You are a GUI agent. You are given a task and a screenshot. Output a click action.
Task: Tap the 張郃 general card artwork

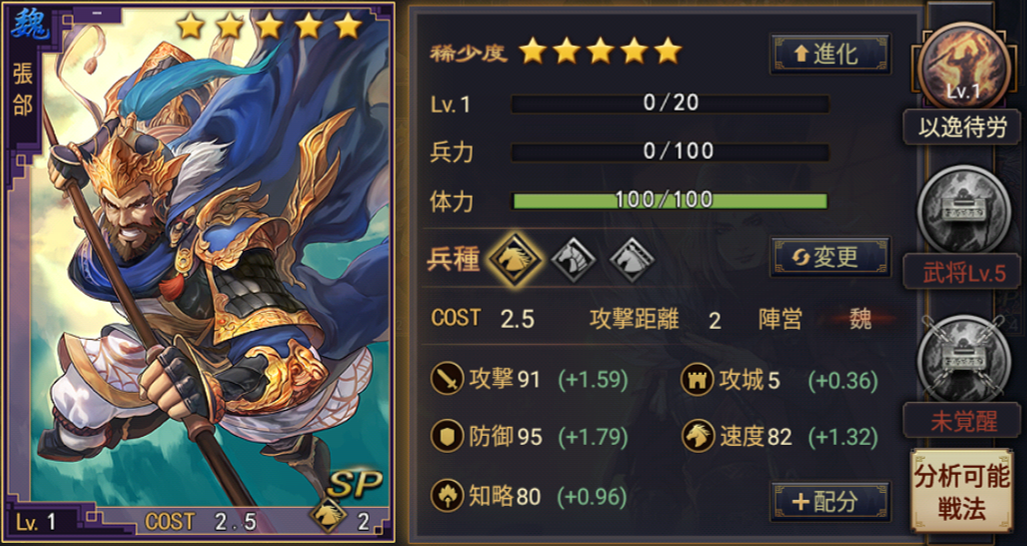pyautogui.click(x=200, y=272)
